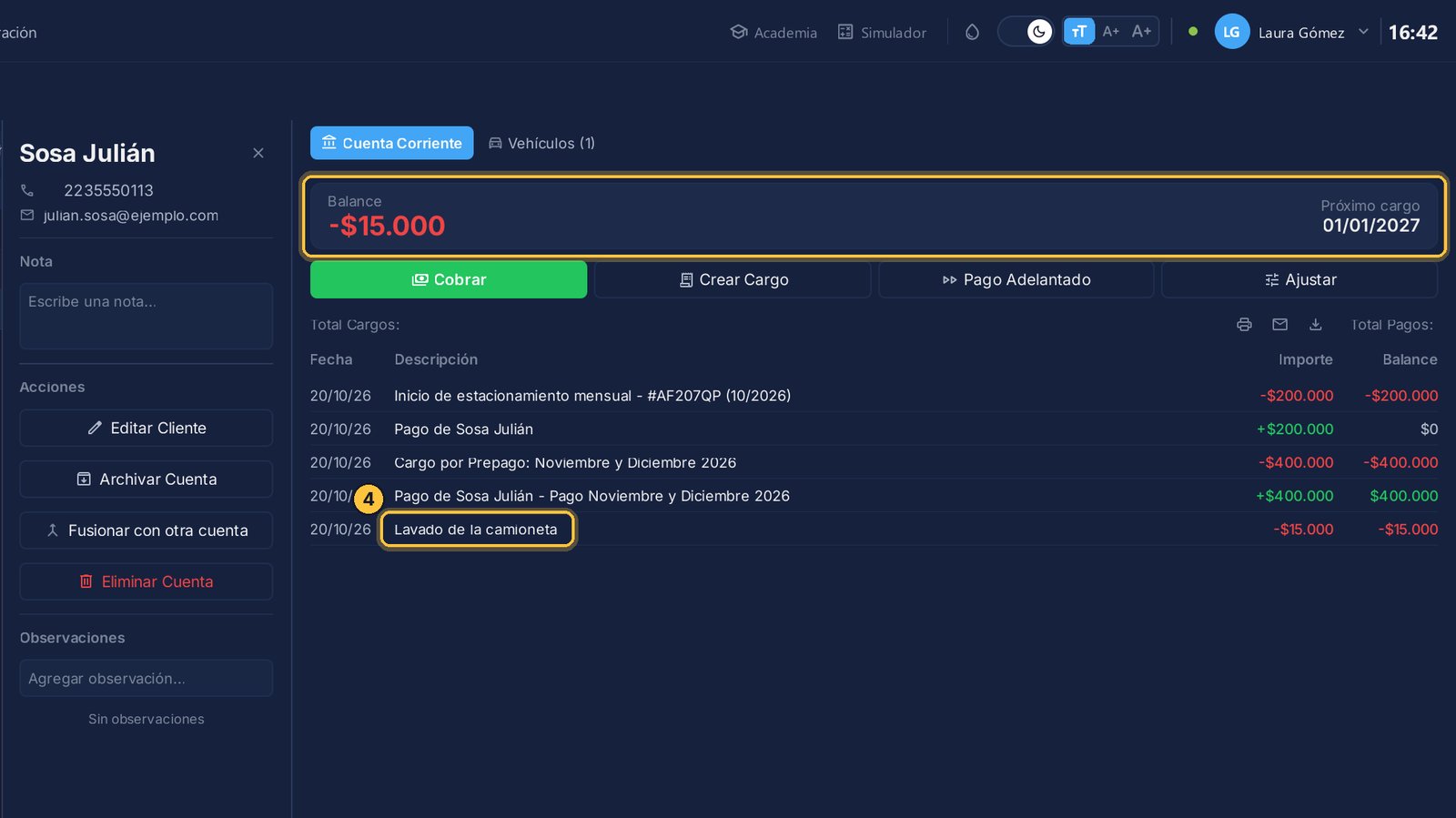Click the phone number 2235550113

click(108, 190)
